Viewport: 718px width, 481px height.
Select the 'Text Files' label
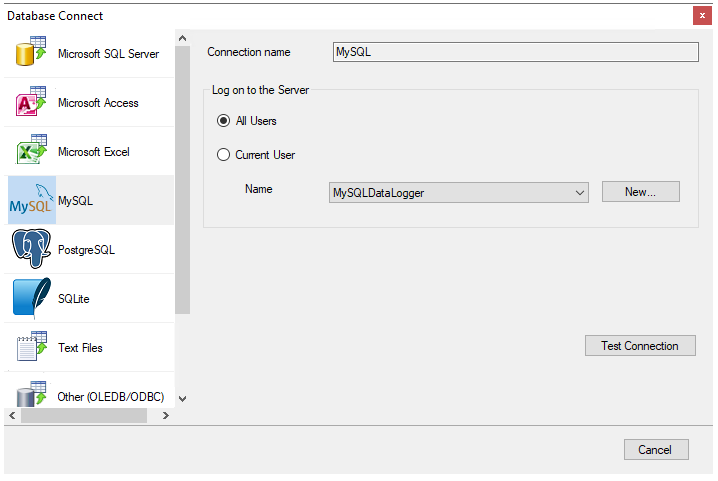coord(80,348)
